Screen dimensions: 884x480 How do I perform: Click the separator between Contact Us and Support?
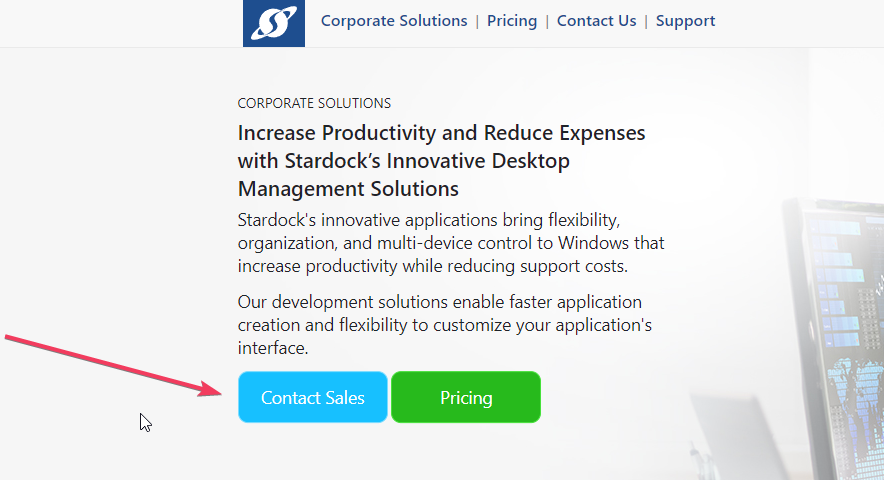click(x=646, y=21)
